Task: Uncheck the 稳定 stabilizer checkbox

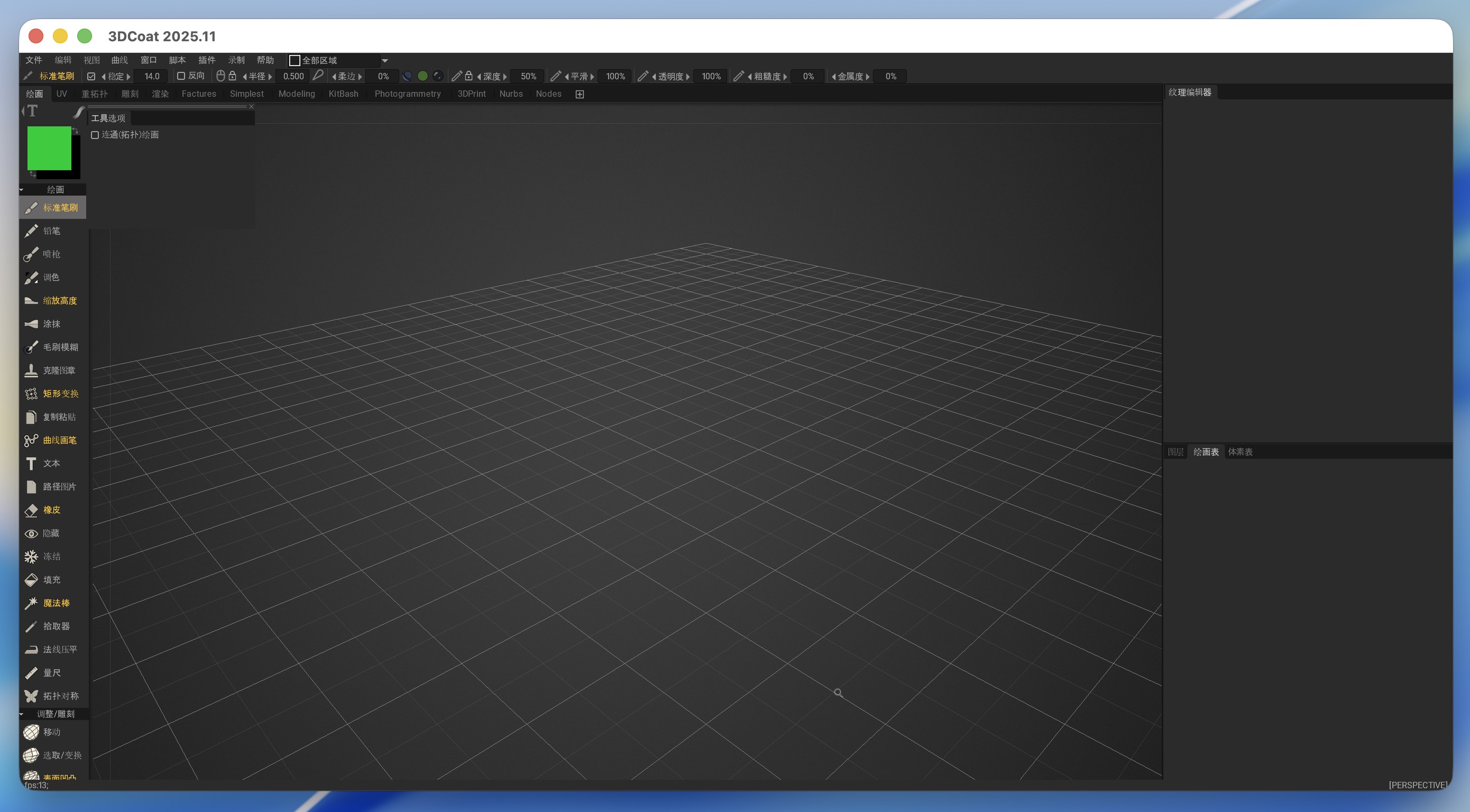Action: tap(91, 76)
